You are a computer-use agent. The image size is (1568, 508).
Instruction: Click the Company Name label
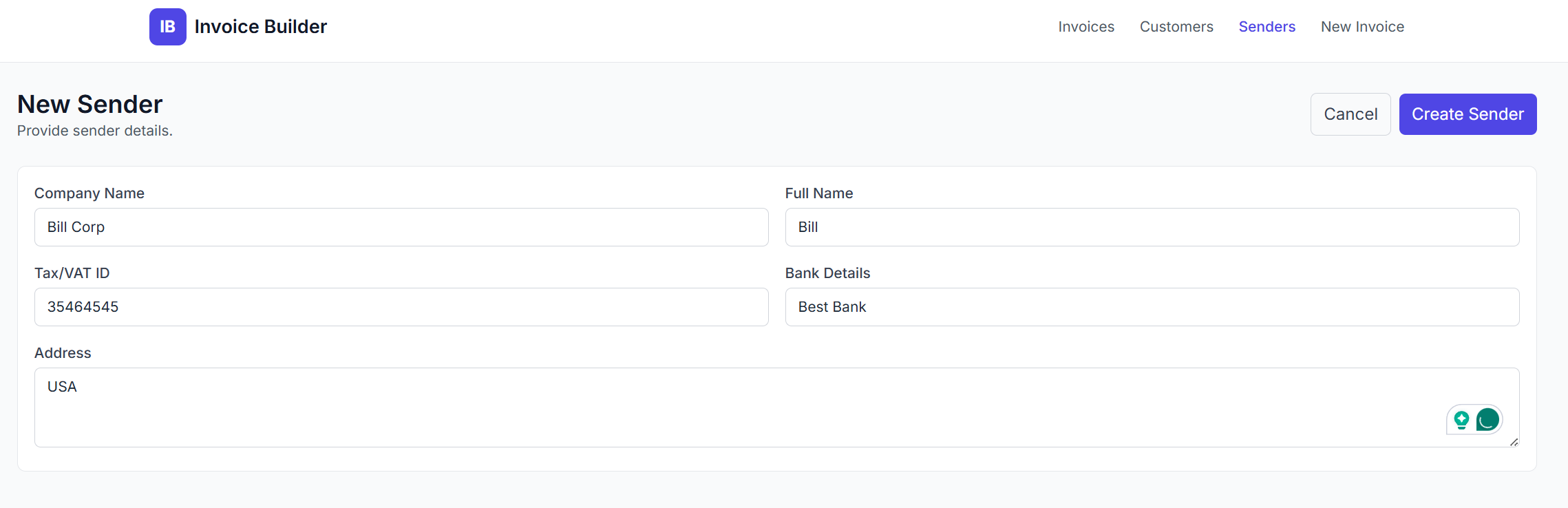tap(89, 193)
